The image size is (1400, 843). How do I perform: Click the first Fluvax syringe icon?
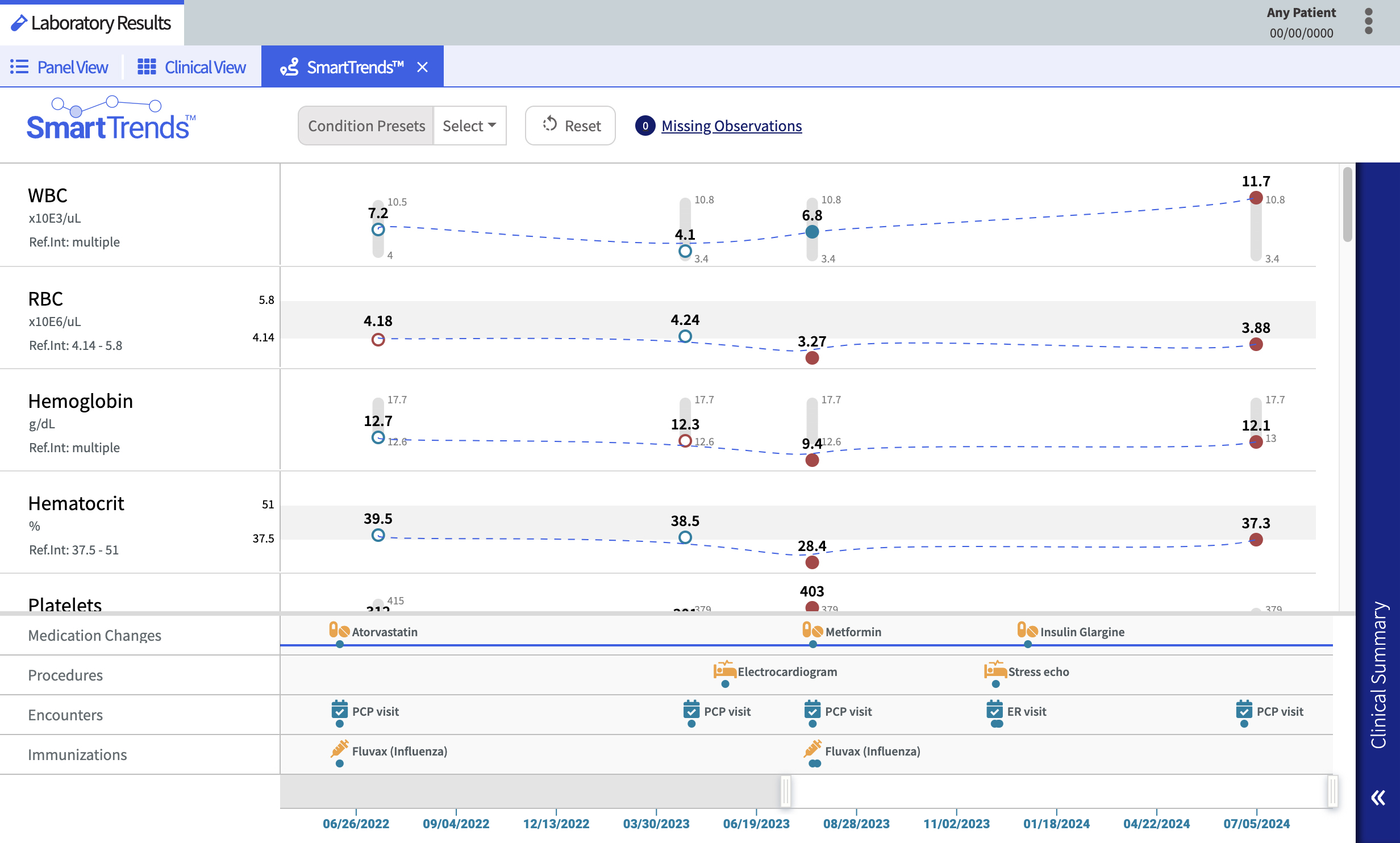coord(339,749)
